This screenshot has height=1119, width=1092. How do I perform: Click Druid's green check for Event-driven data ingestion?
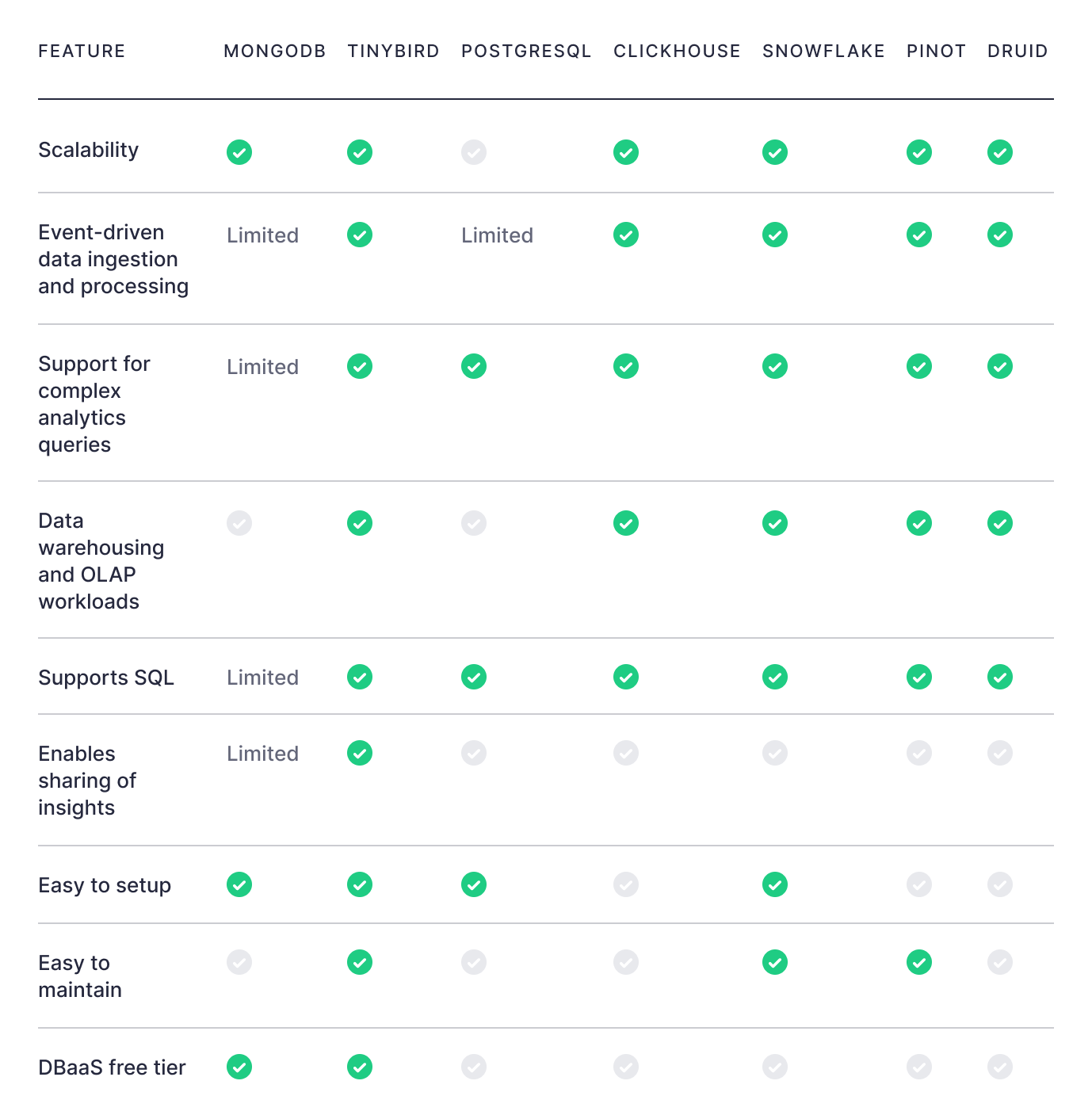point(1000,235)
